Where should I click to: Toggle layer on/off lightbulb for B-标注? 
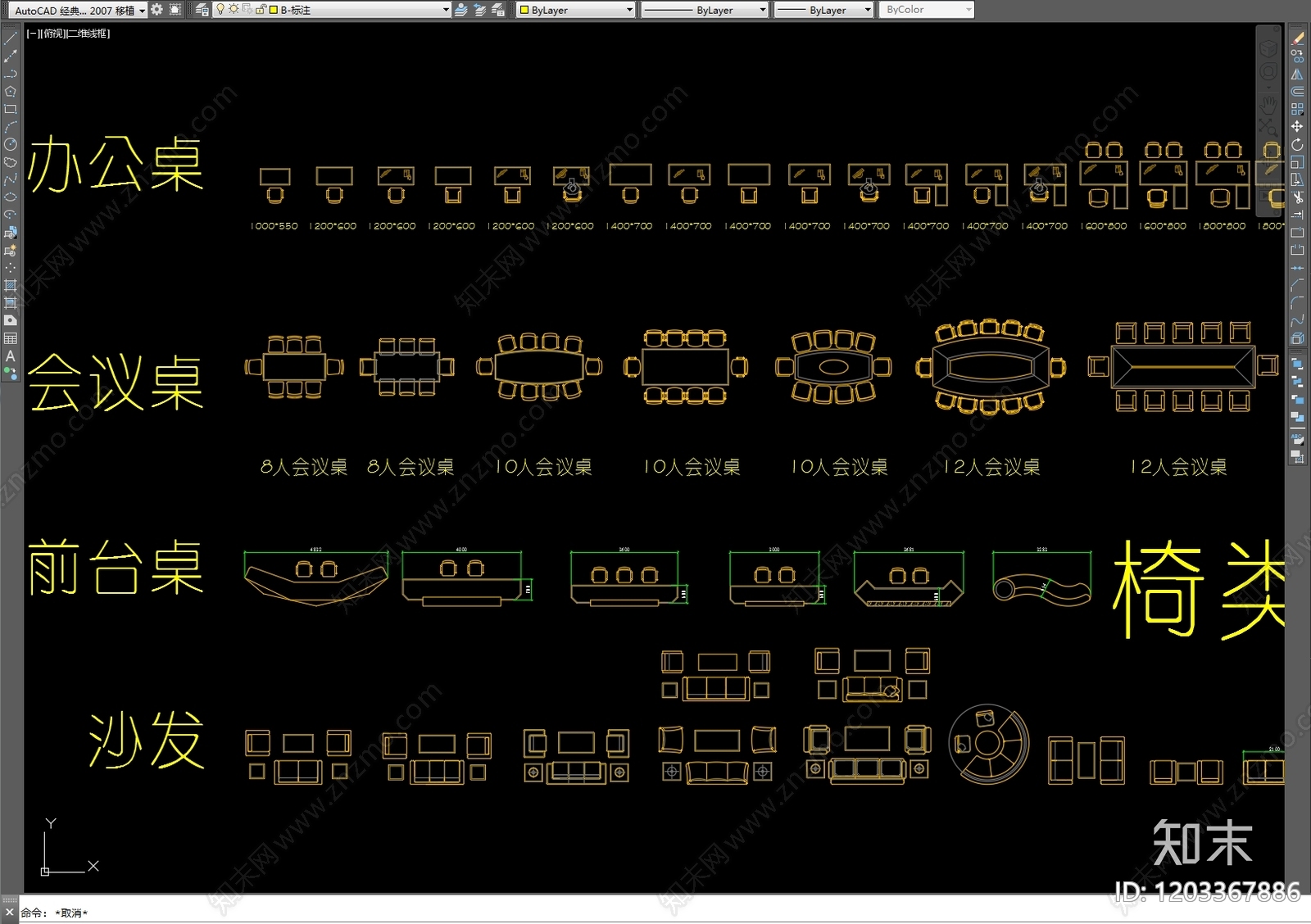coord(220,10)
